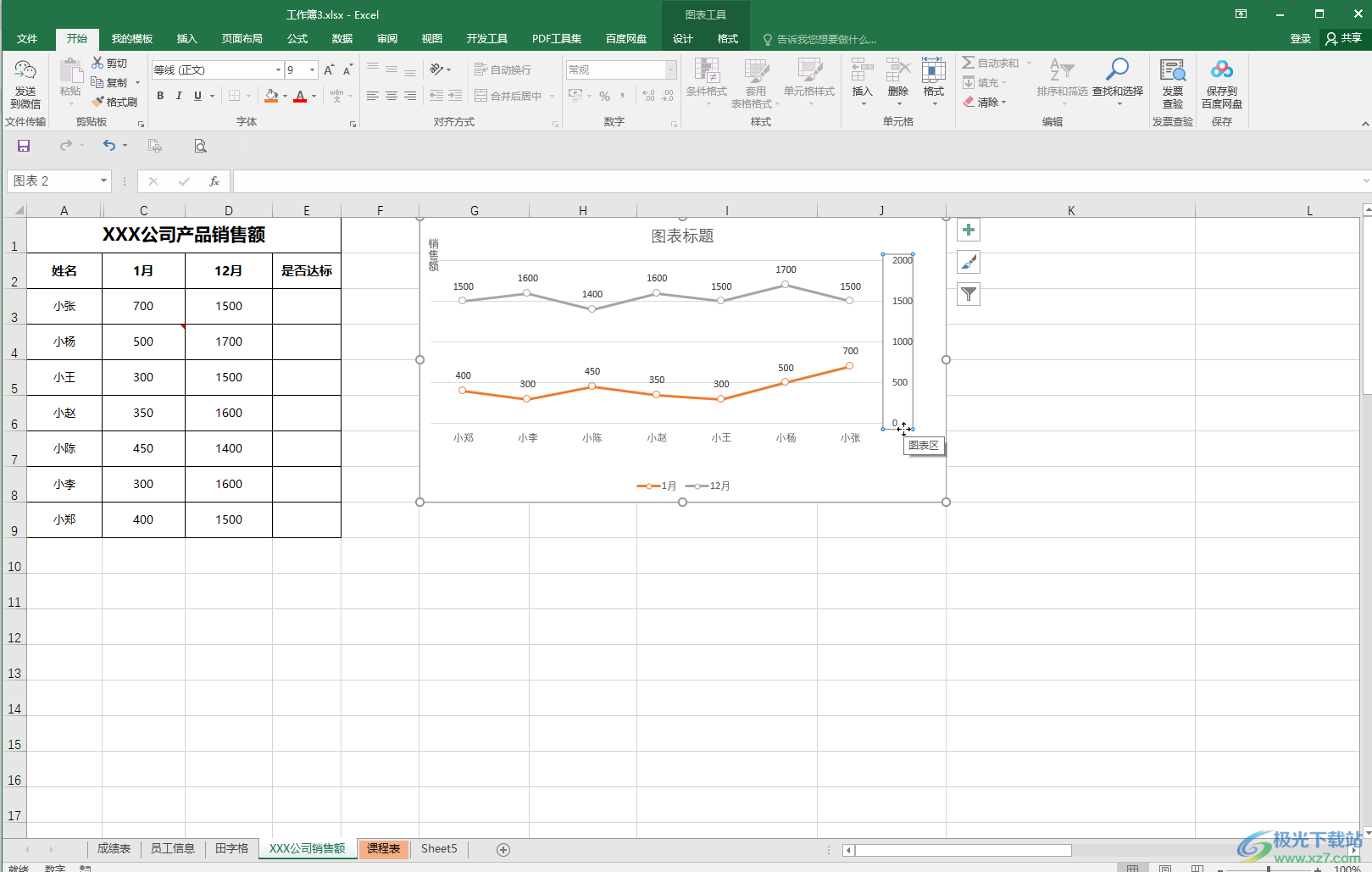Switch to the Chart Design (设计) tab
This screenshot has width=1372, height=872.
(683, 39)
